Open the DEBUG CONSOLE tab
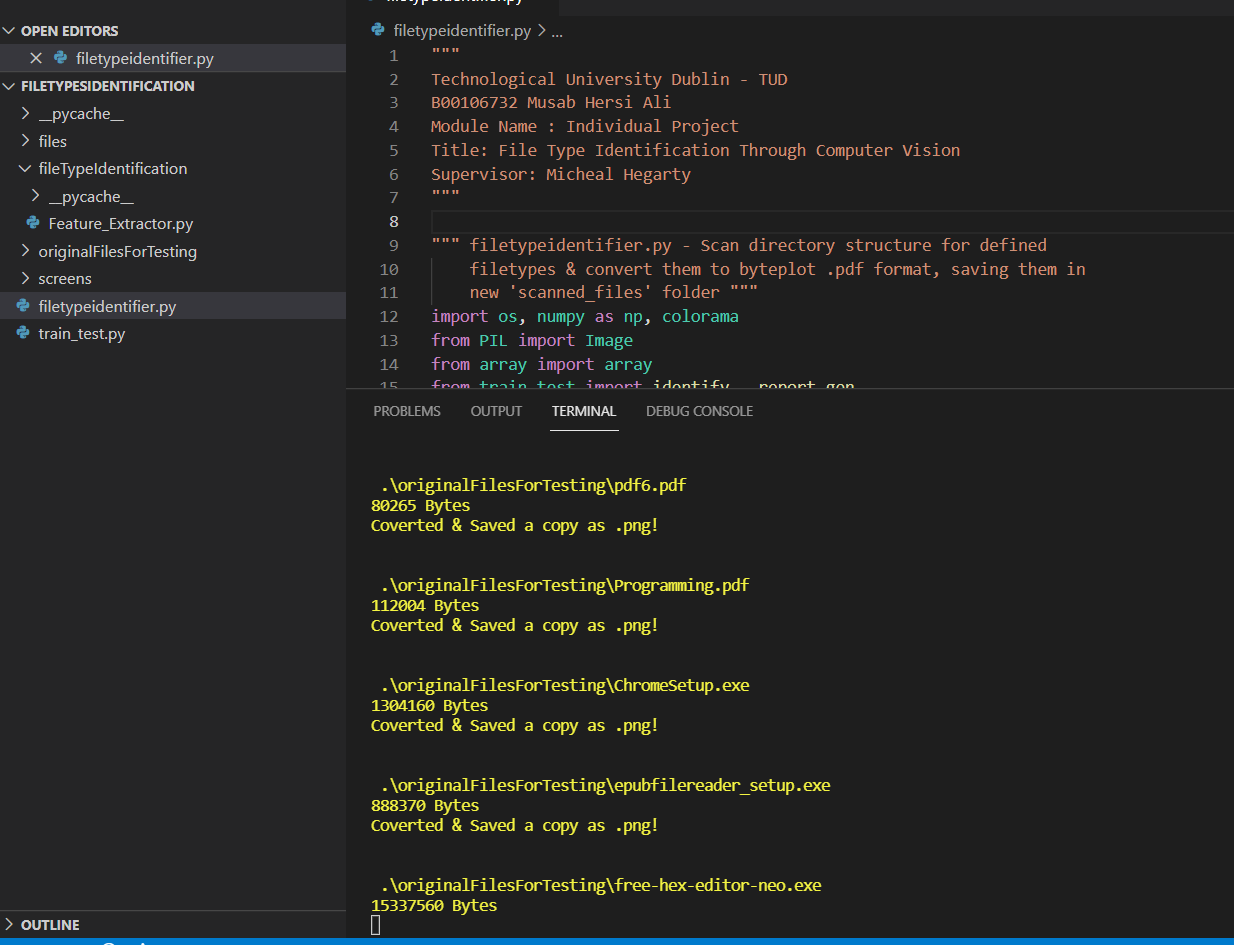Screen dimensions: 1234x945 699,410
